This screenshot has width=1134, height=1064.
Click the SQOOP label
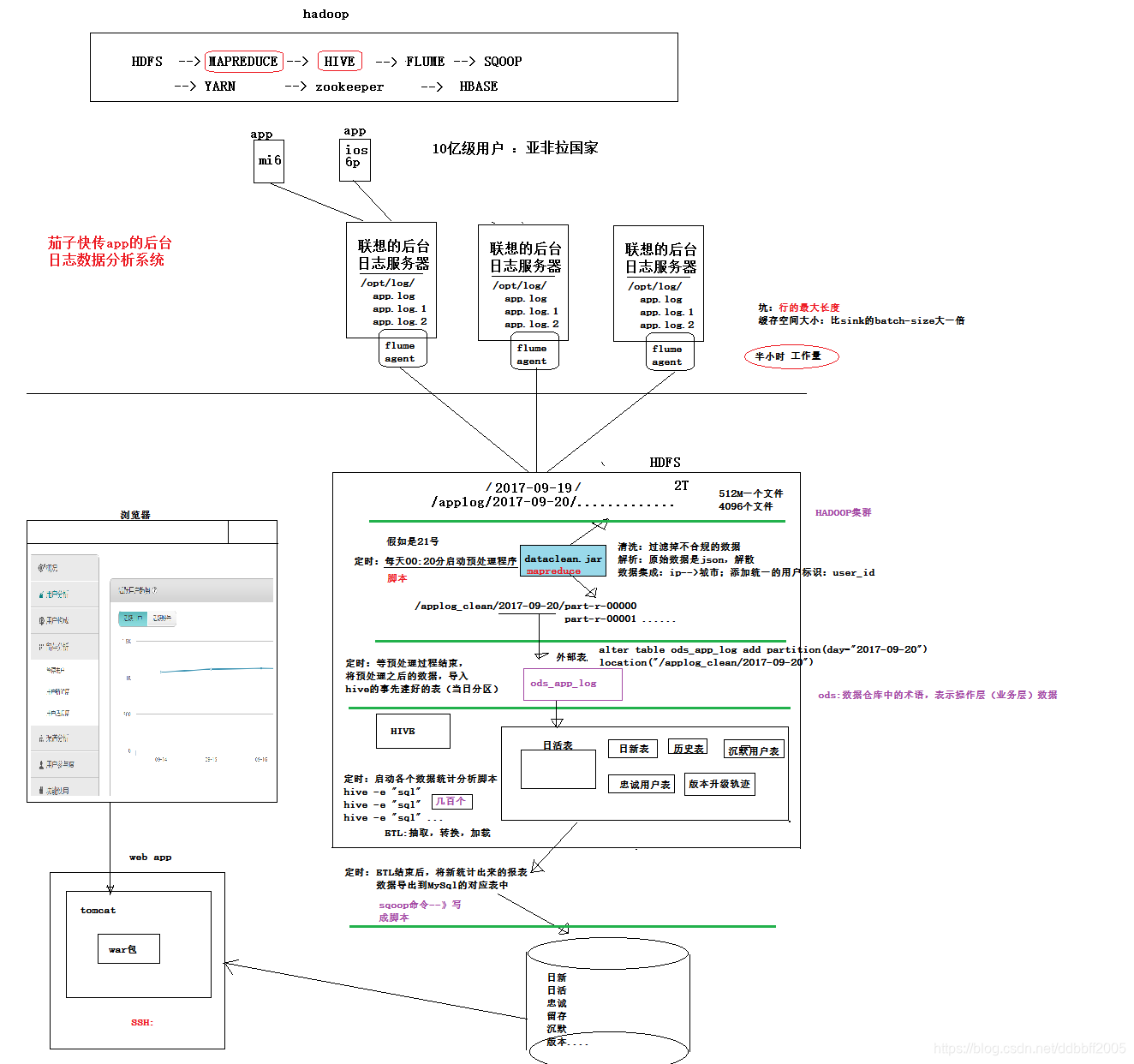tap(503, 62)
